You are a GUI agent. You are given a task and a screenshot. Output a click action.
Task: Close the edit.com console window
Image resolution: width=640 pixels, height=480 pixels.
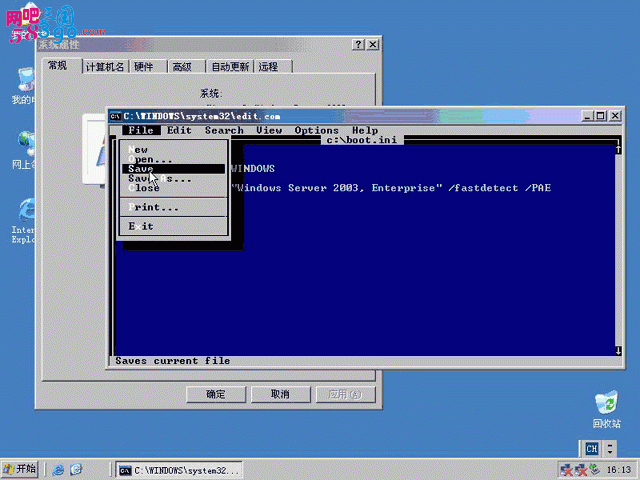coord(615,116)
